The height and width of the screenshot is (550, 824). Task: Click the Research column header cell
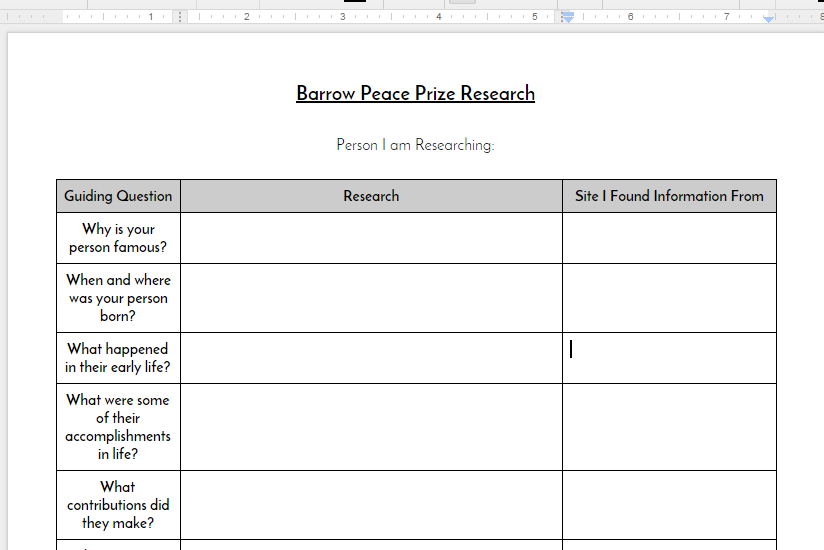(371, 196)
